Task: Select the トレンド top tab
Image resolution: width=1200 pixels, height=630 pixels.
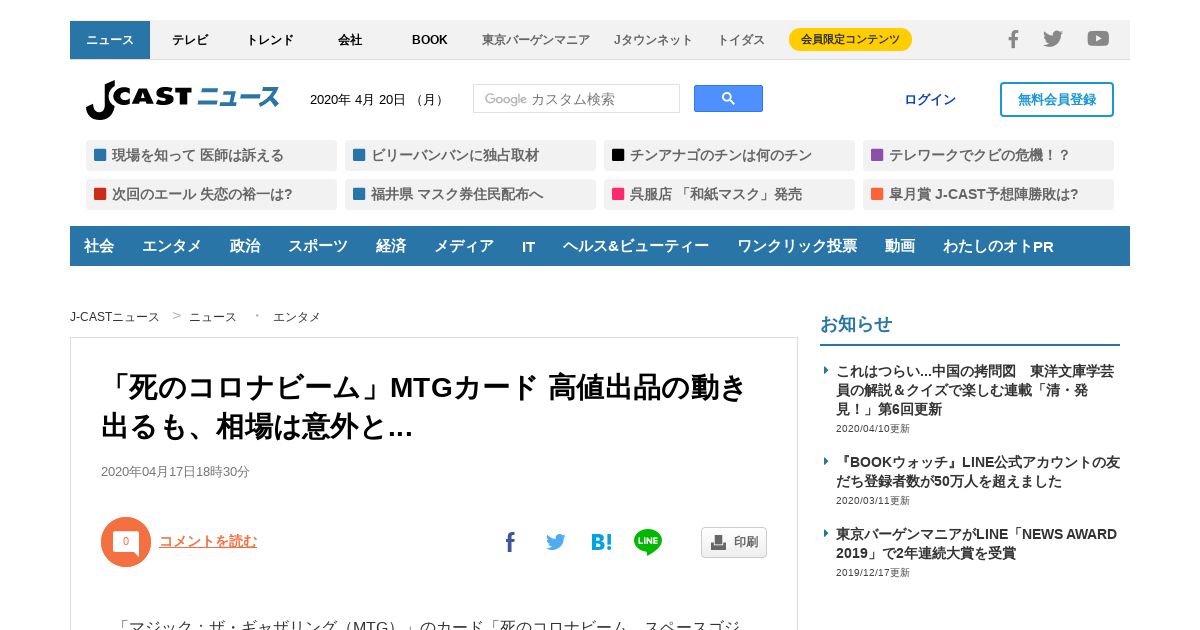Action: coord(270,40)
